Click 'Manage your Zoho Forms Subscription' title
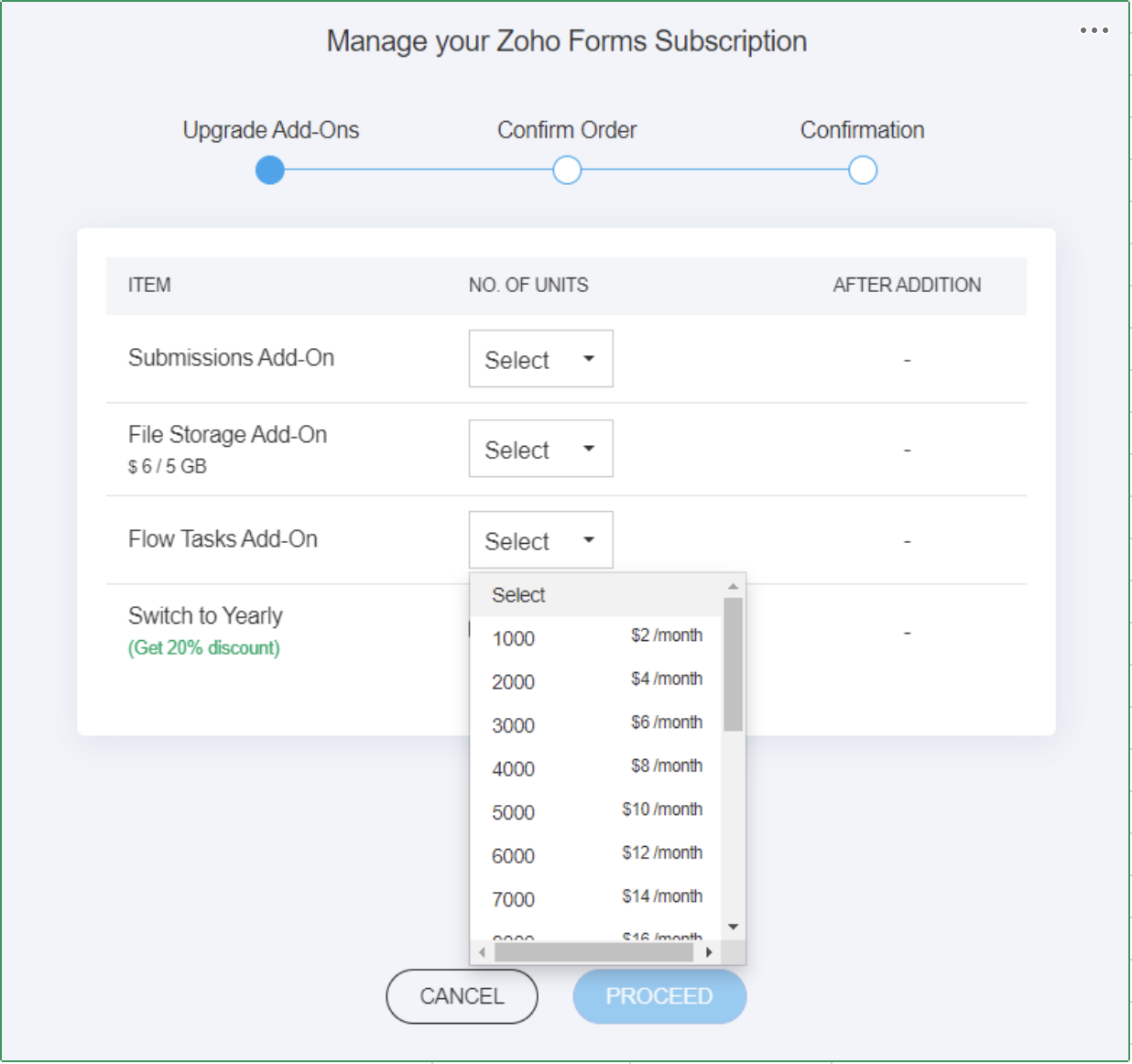Viewport: 1132px width, 1064px height. [567, 41]
